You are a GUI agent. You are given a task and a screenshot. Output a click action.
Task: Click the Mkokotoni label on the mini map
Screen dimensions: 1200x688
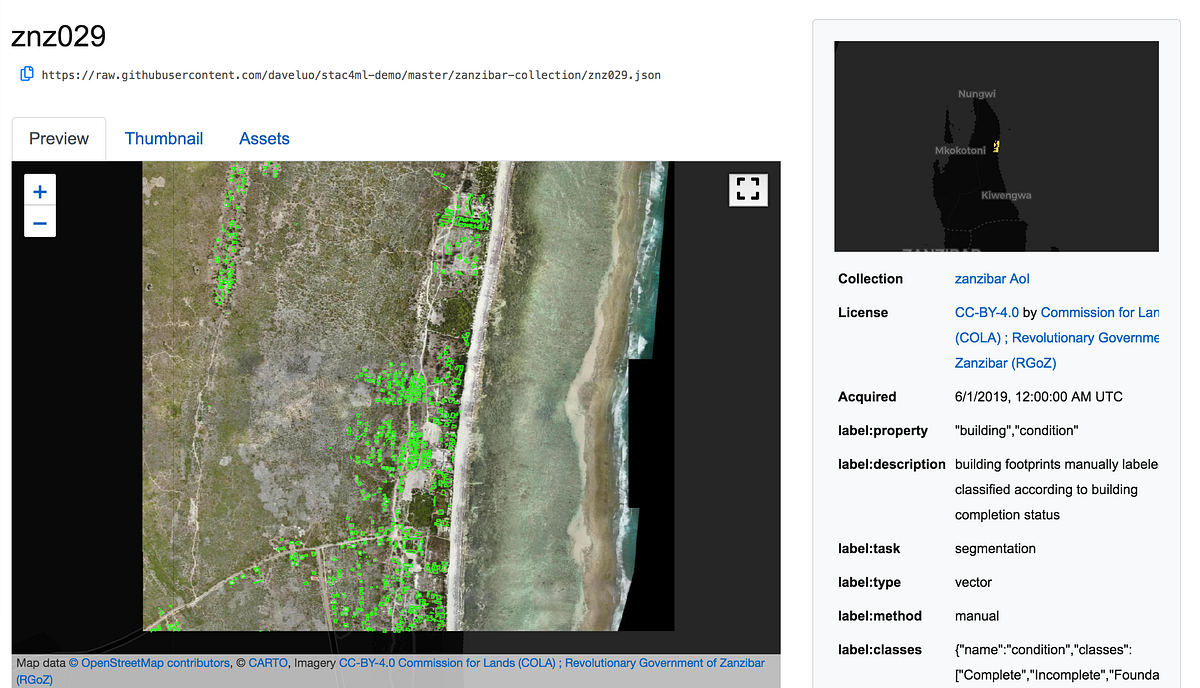tap(959, 150)
